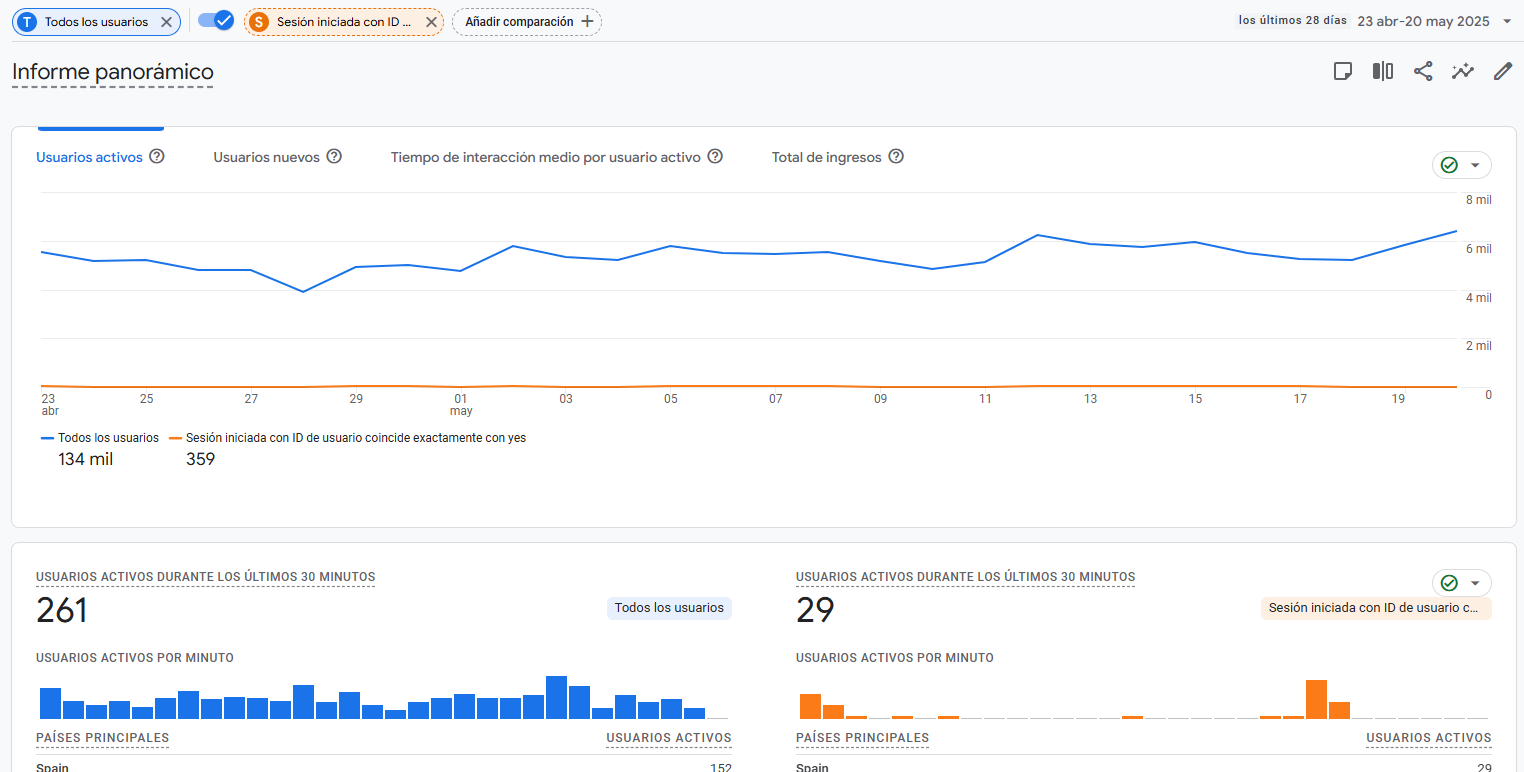1524x772 pixels.
Task: Click the compare columns icon
Action: point(1383,71)
